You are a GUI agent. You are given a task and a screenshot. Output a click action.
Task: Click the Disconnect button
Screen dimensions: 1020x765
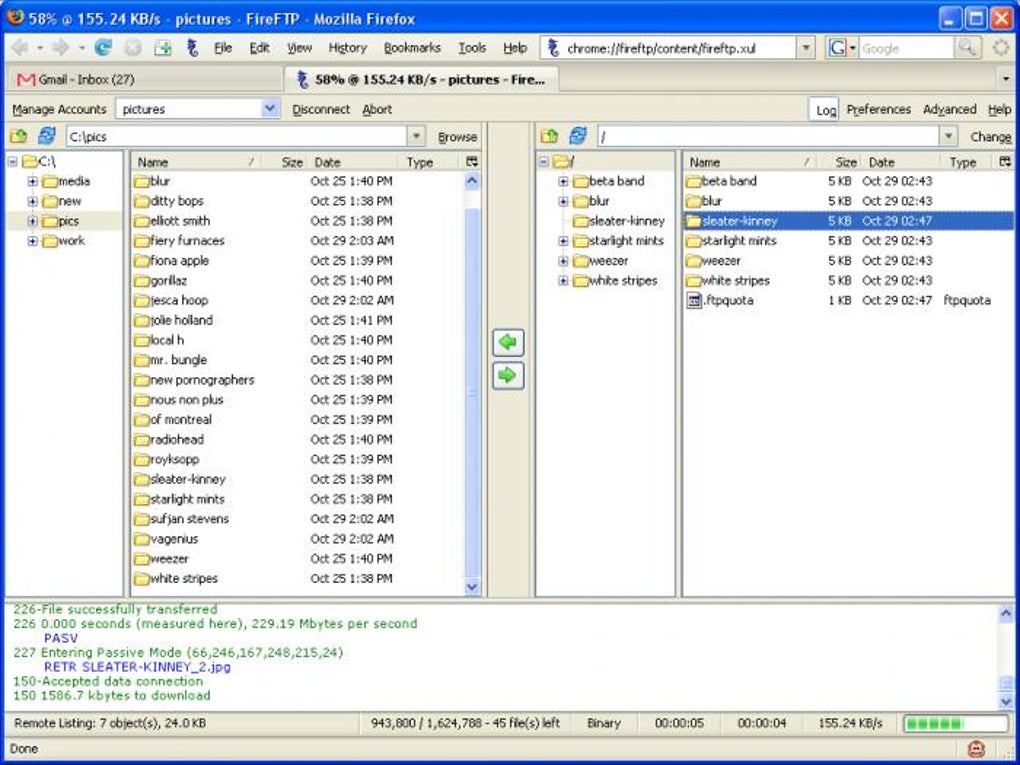(x=321, y=109)
